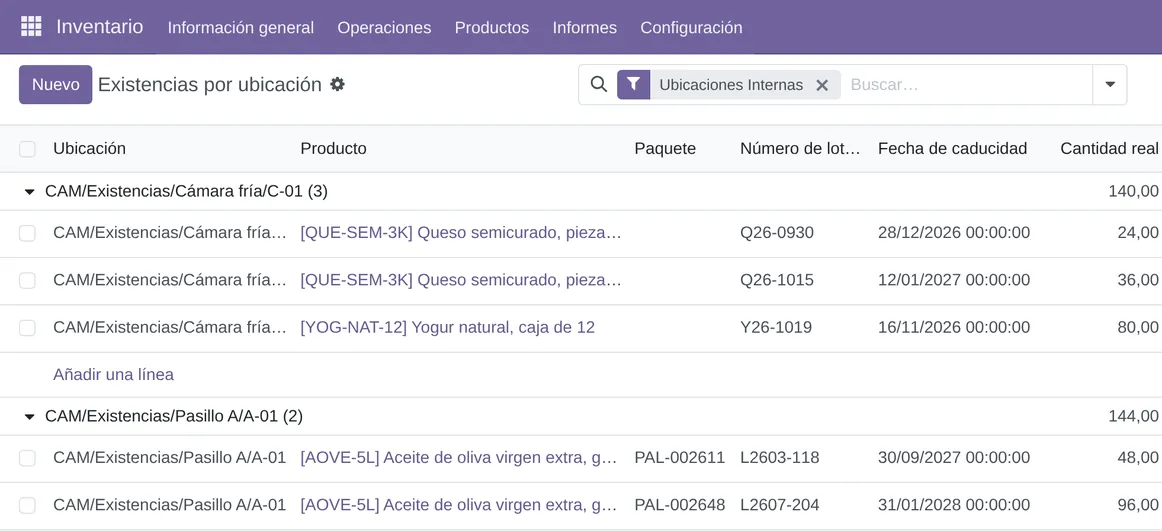Sort by the Cantidad real column header
Image resolution: width=1162 pixels, height=531 pixels.
pos(1109,149)
